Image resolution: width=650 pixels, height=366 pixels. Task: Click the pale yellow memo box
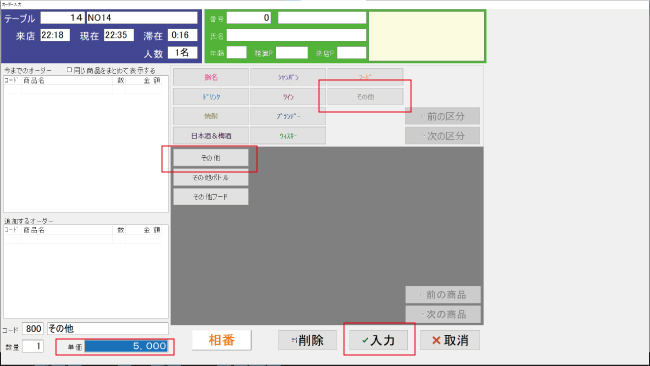coord(427,36)
